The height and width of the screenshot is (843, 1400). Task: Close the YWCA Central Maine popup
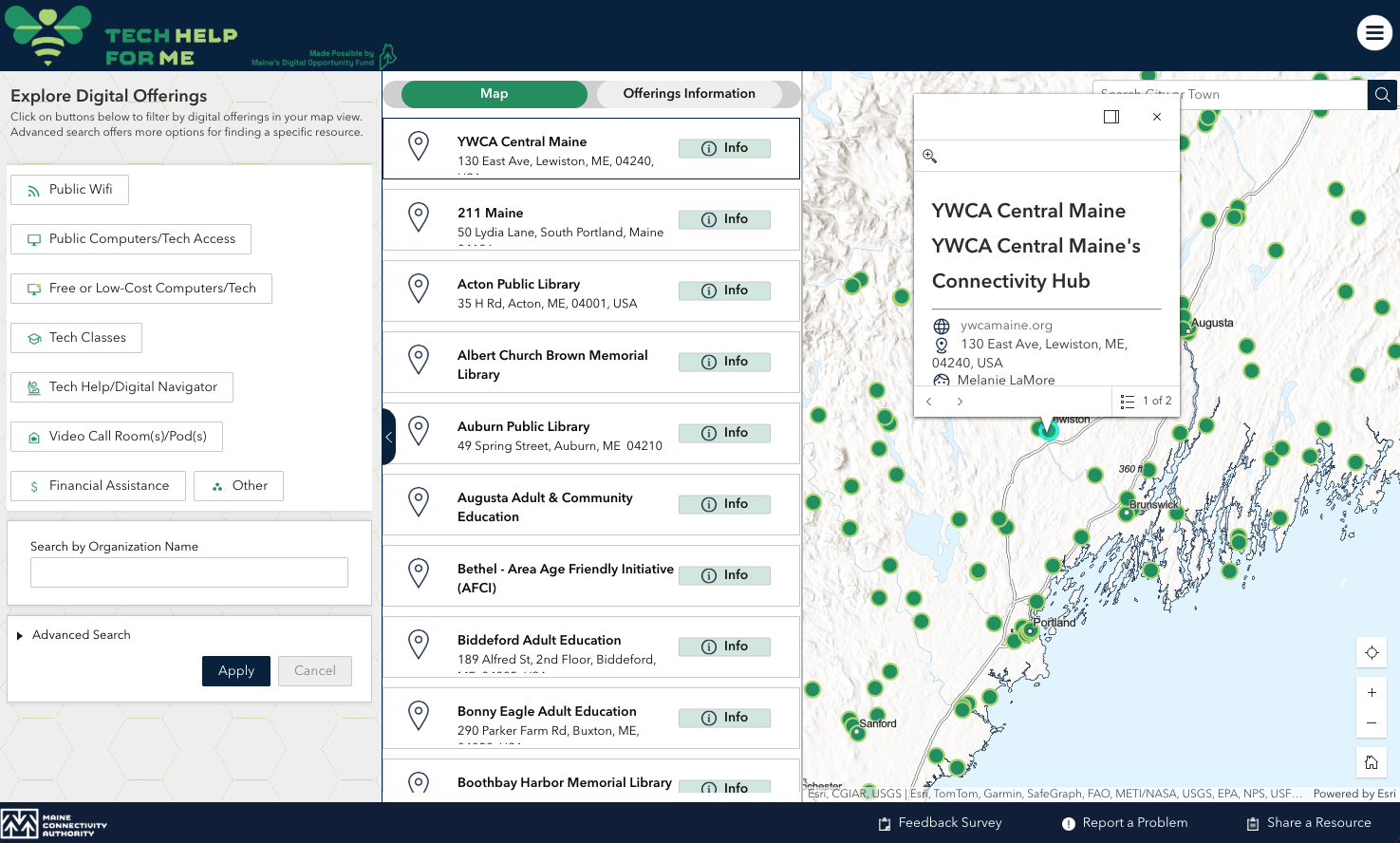1157,117
